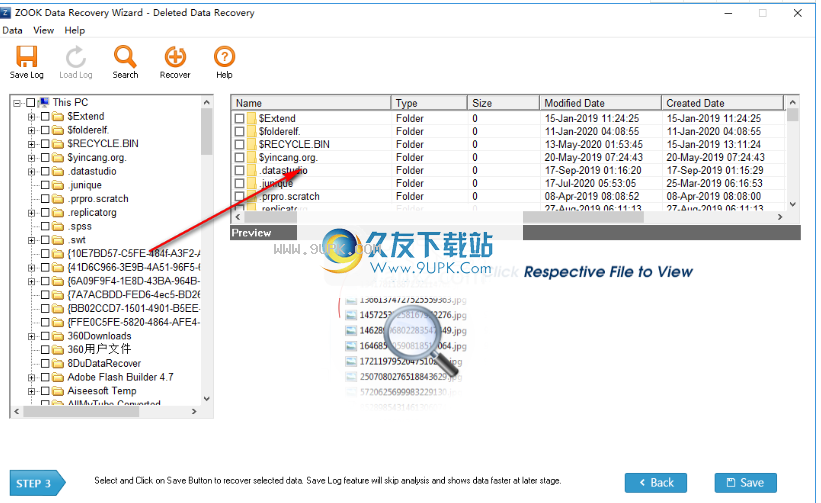Select the {BB02CCD7-1501-4901-B5EE folder
The height and width of the screenshot is (503, 821).
(134, 308)
